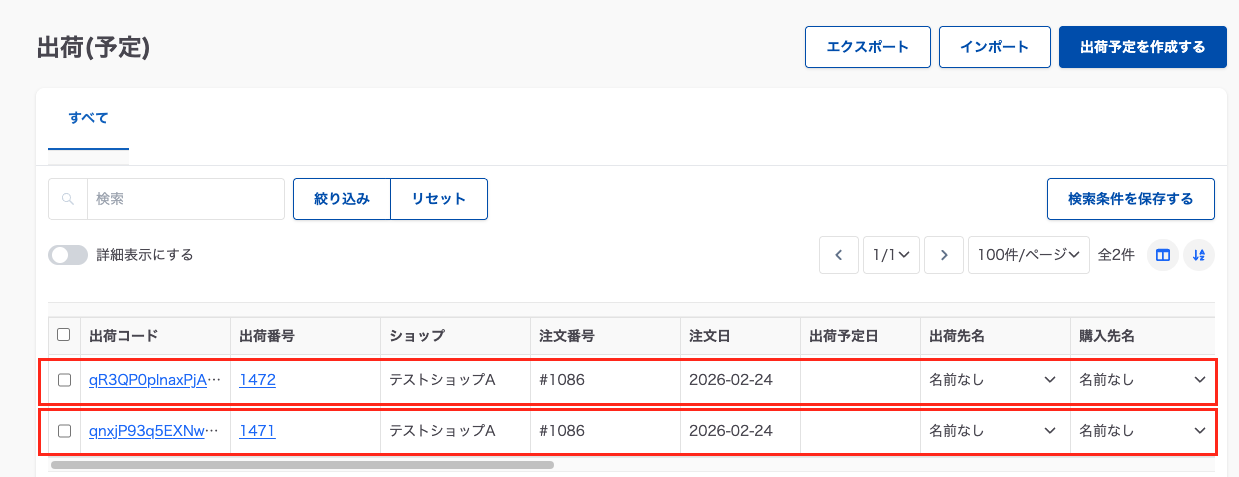Click the horizontal table scrollbar

click(300, 465)
